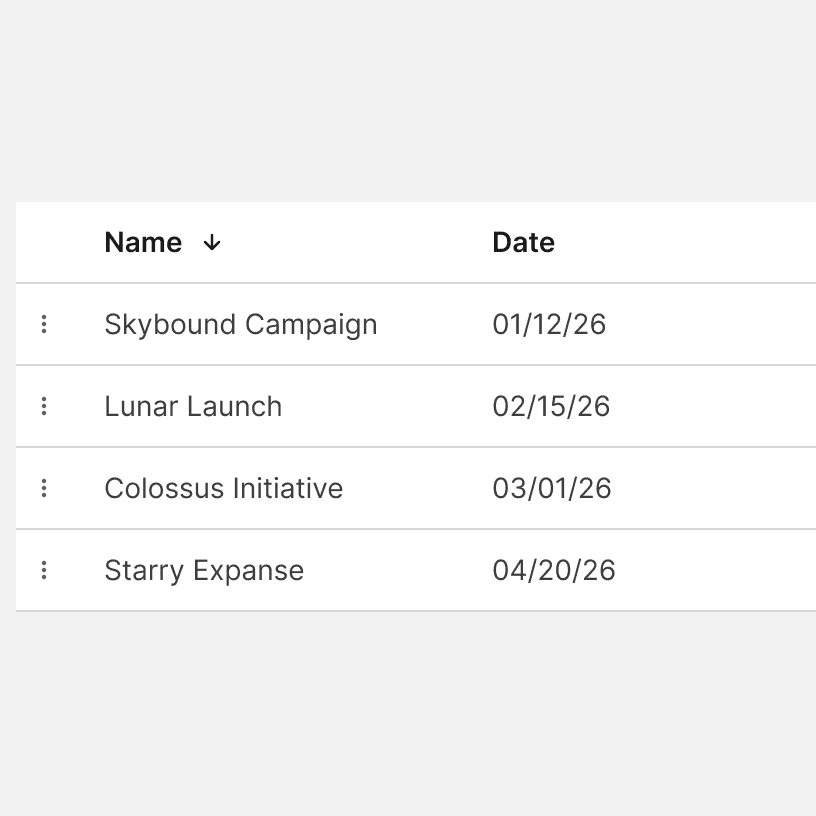This screenshot has width=816, height=816.
Task: Select the 04/20/26 date value
Action: [x=554, y=570]
